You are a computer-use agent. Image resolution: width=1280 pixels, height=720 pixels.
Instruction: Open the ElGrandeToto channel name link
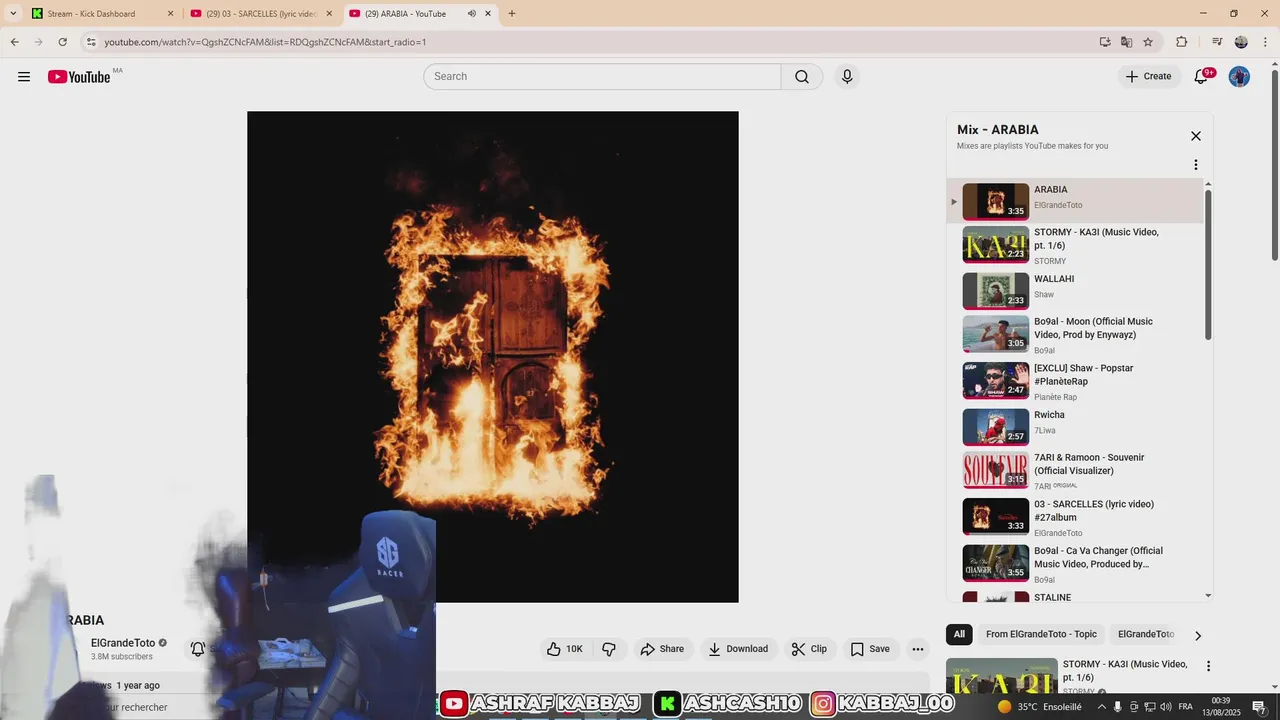click(x=123, y=643)
